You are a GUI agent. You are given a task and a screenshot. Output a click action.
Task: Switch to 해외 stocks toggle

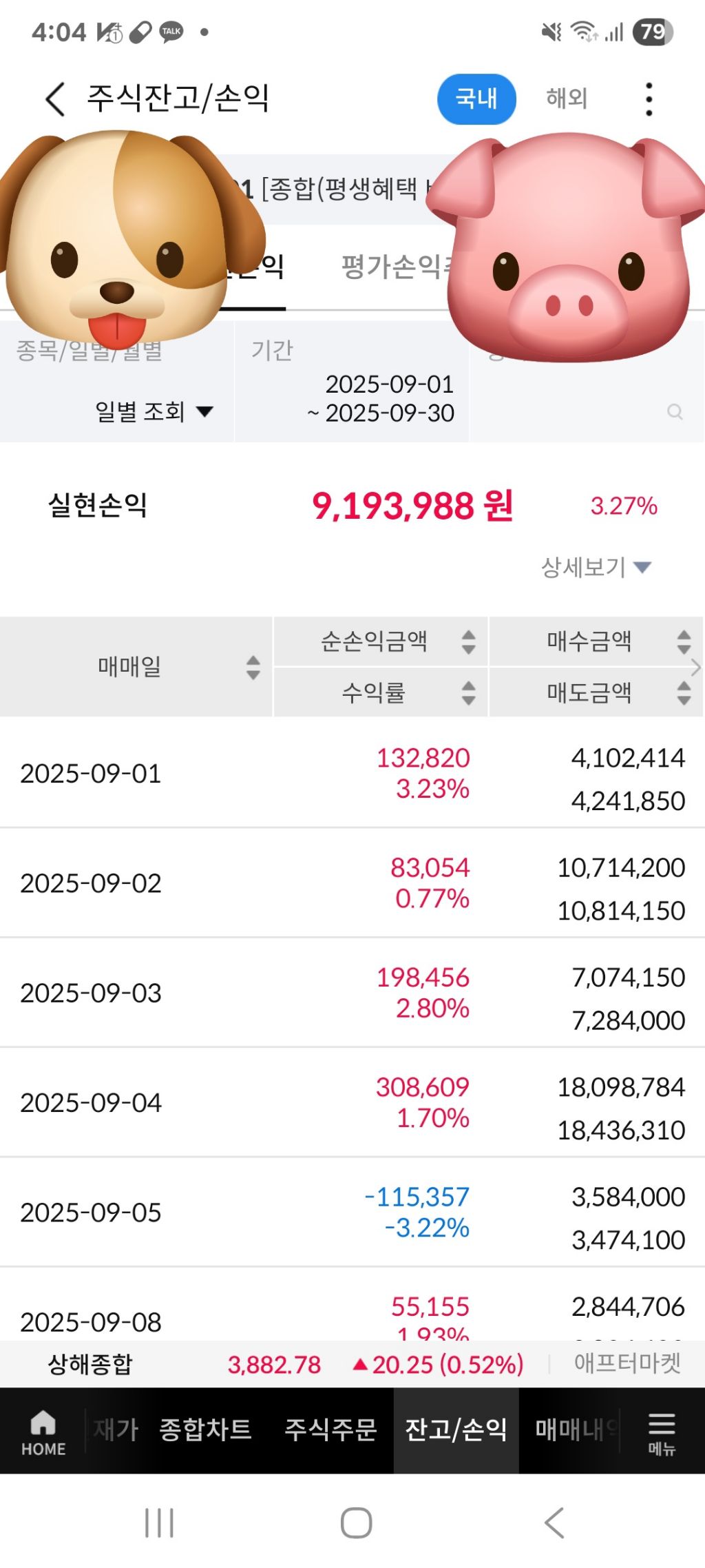[x=567, y=99]
